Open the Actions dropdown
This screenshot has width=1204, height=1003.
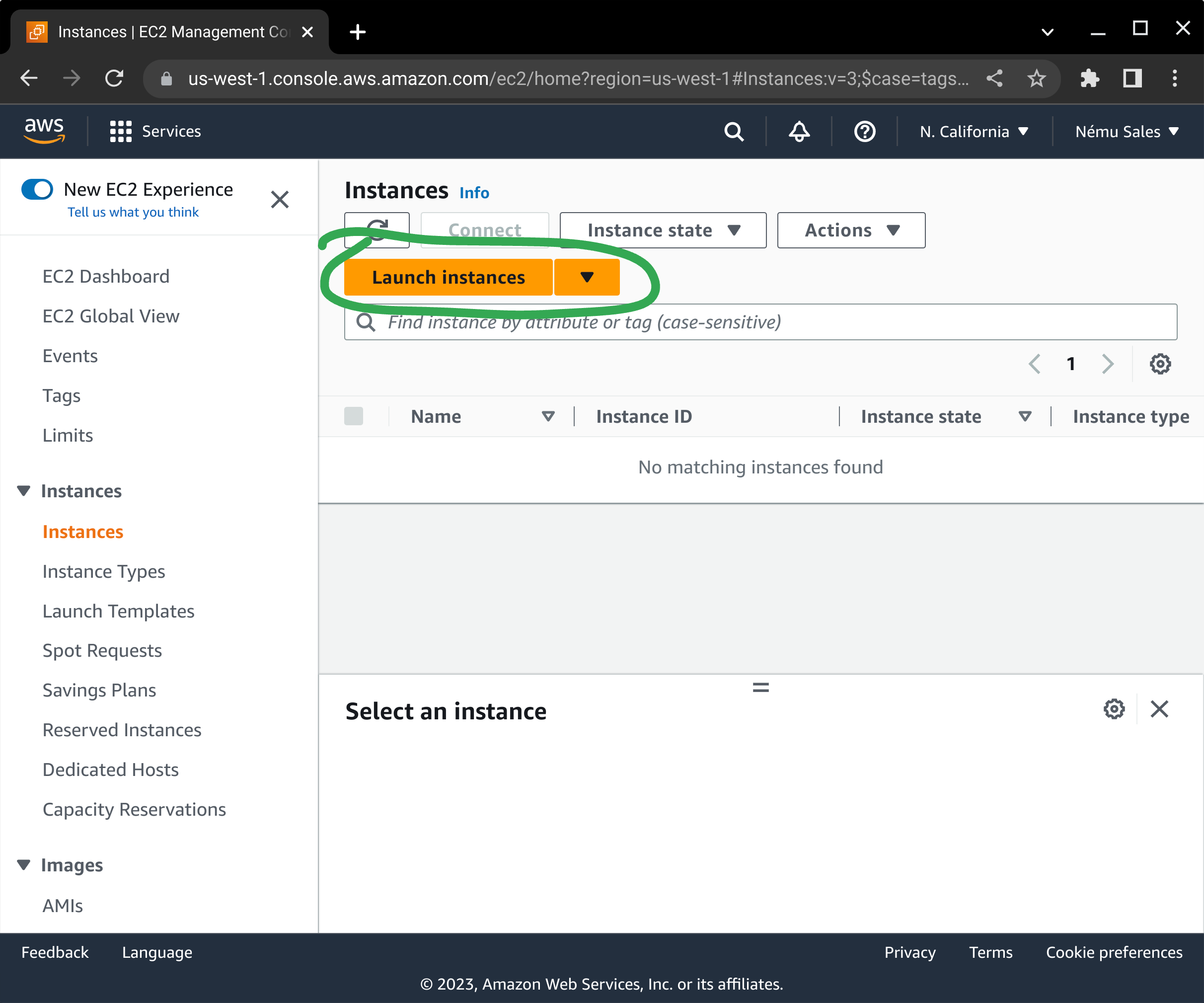point(851,230)
